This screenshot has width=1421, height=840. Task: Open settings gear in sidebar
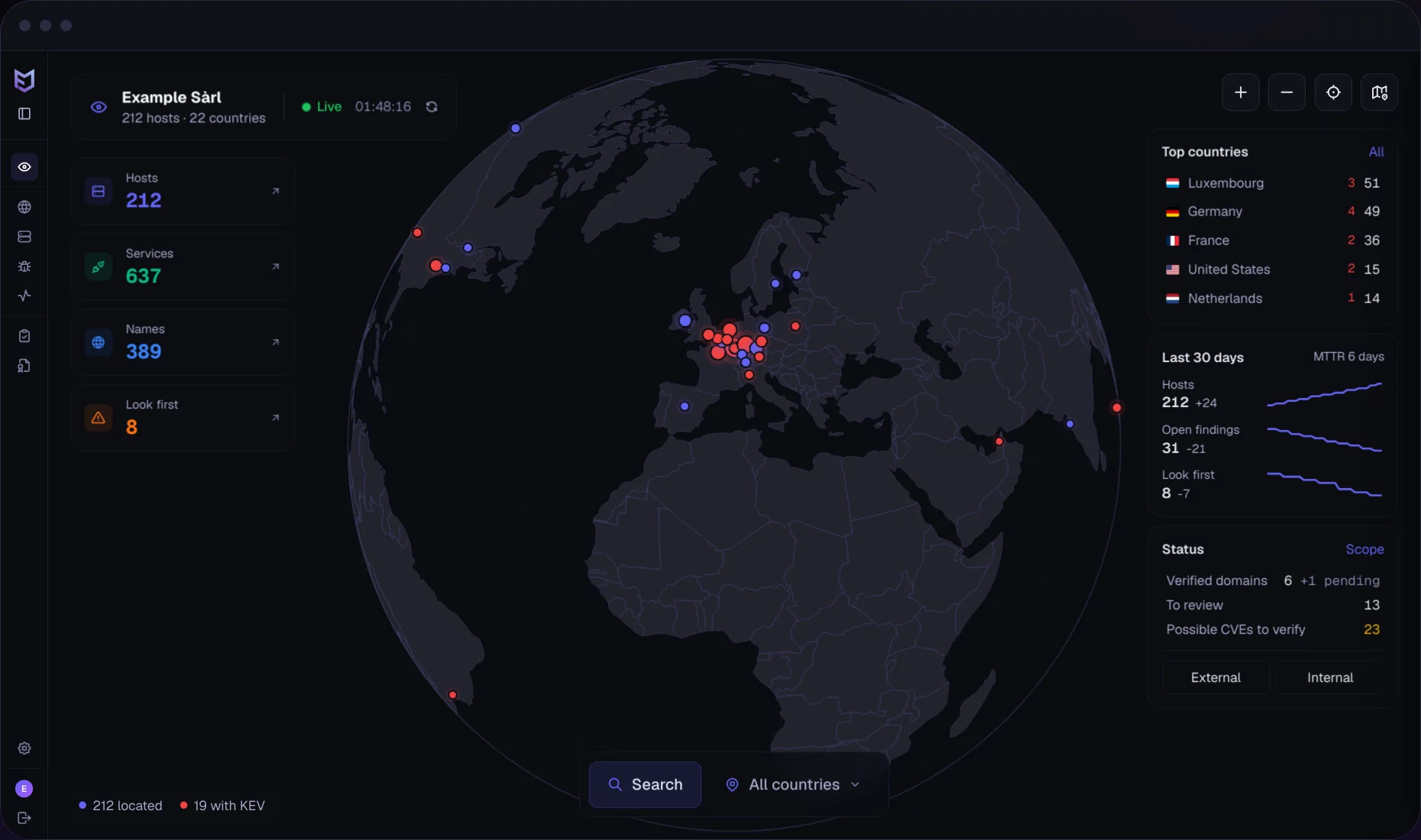(24, 748)
